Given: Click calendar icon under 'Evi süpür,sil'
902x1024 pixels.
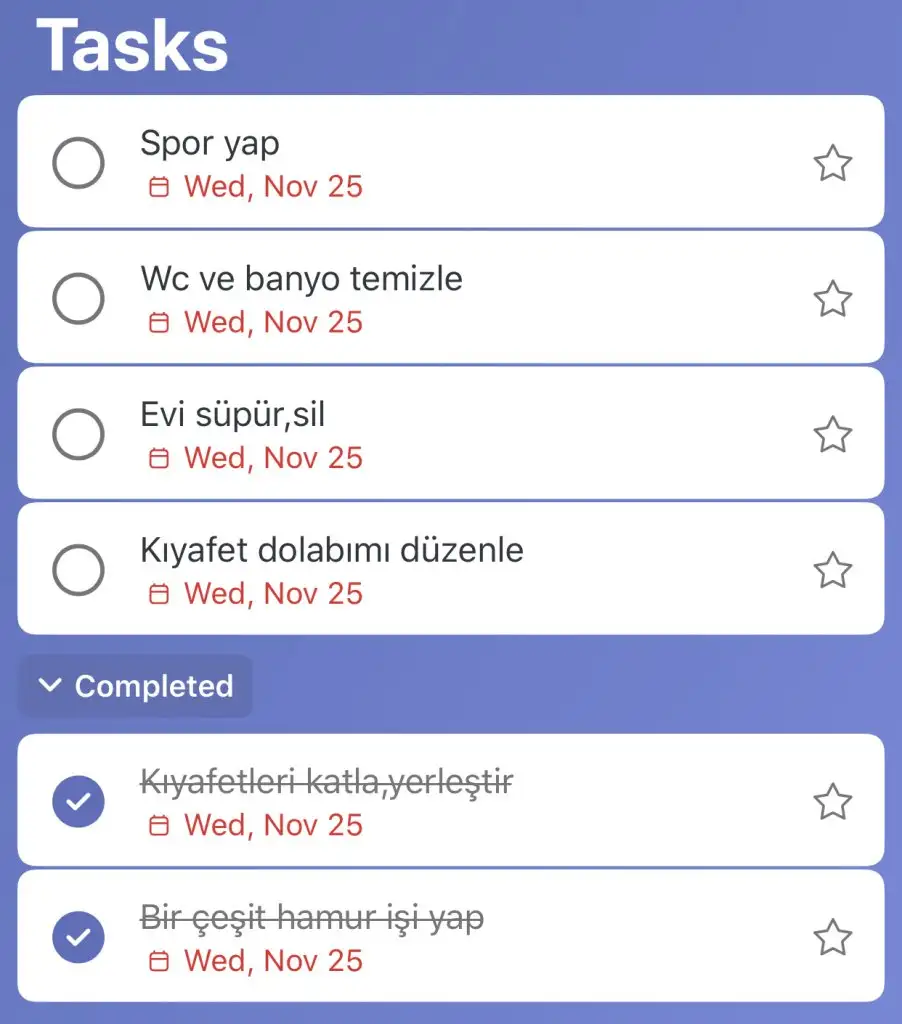Looking at the screenshot, I should 158,458.
